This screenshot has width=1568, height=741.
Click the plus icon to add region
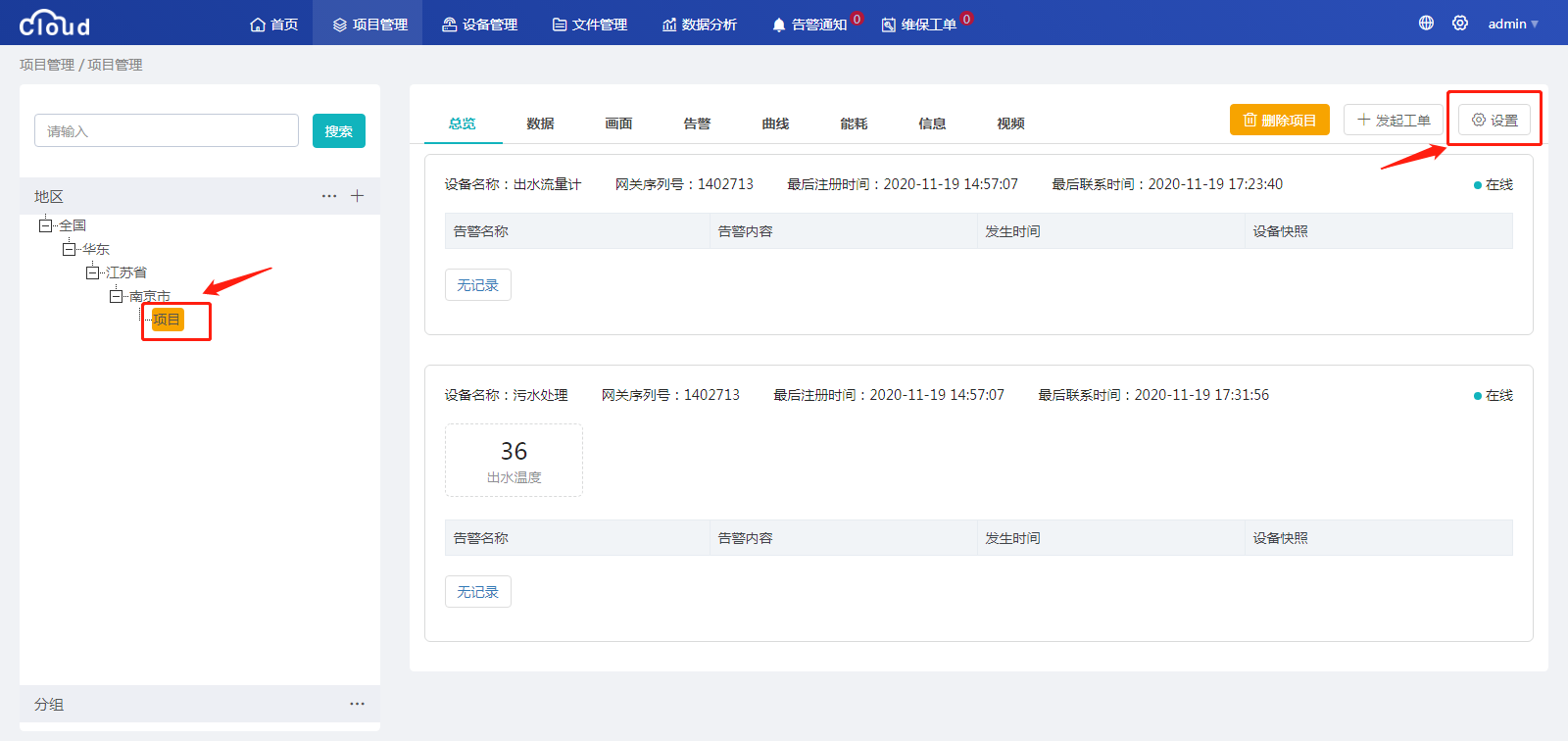point(358,196)
